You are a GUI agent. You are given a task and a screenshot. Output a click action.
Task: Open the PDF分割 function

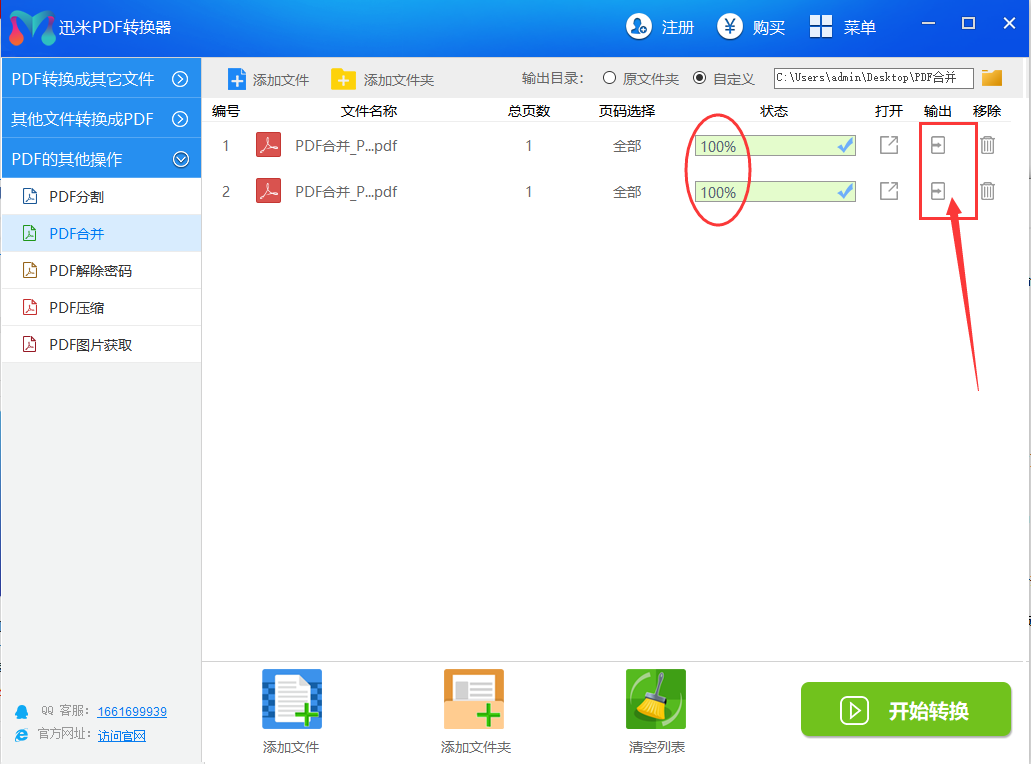tap(77, 197)
